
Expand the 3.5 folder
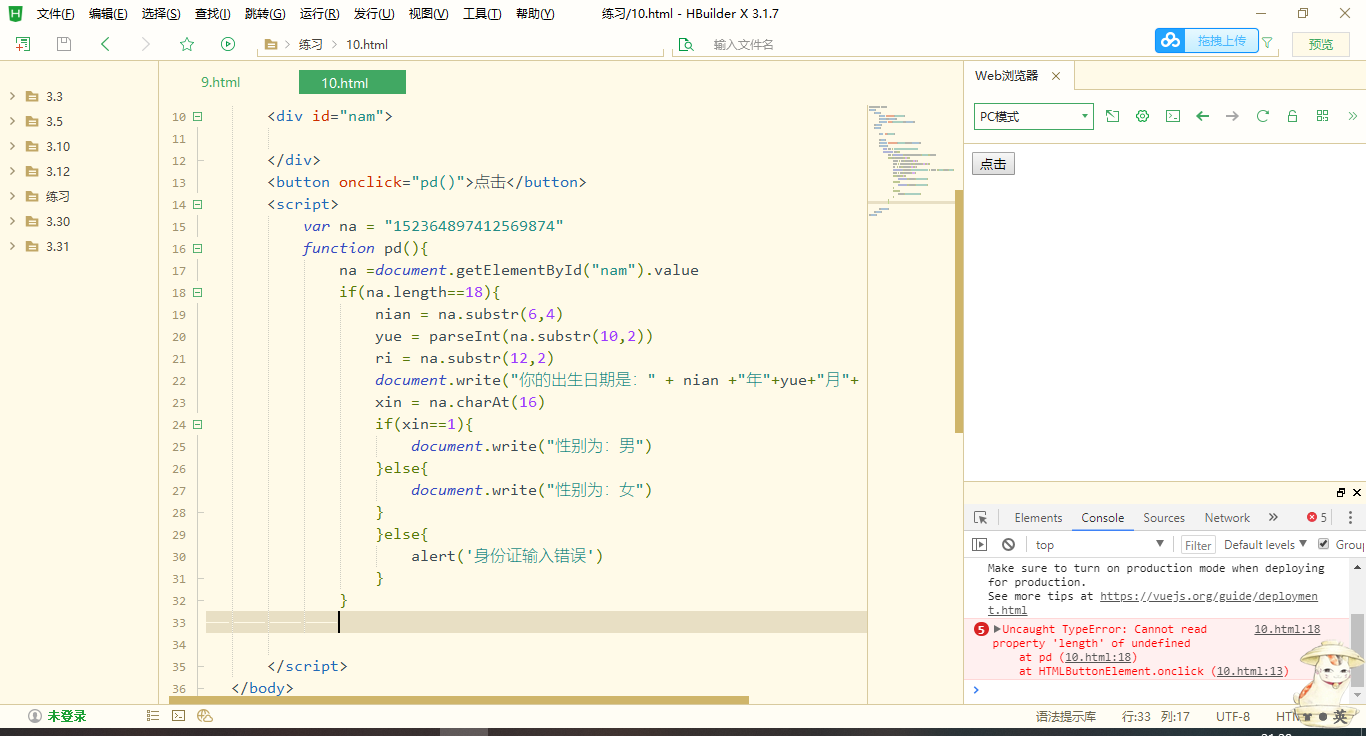pyautogui.click(x=12, y=121)
